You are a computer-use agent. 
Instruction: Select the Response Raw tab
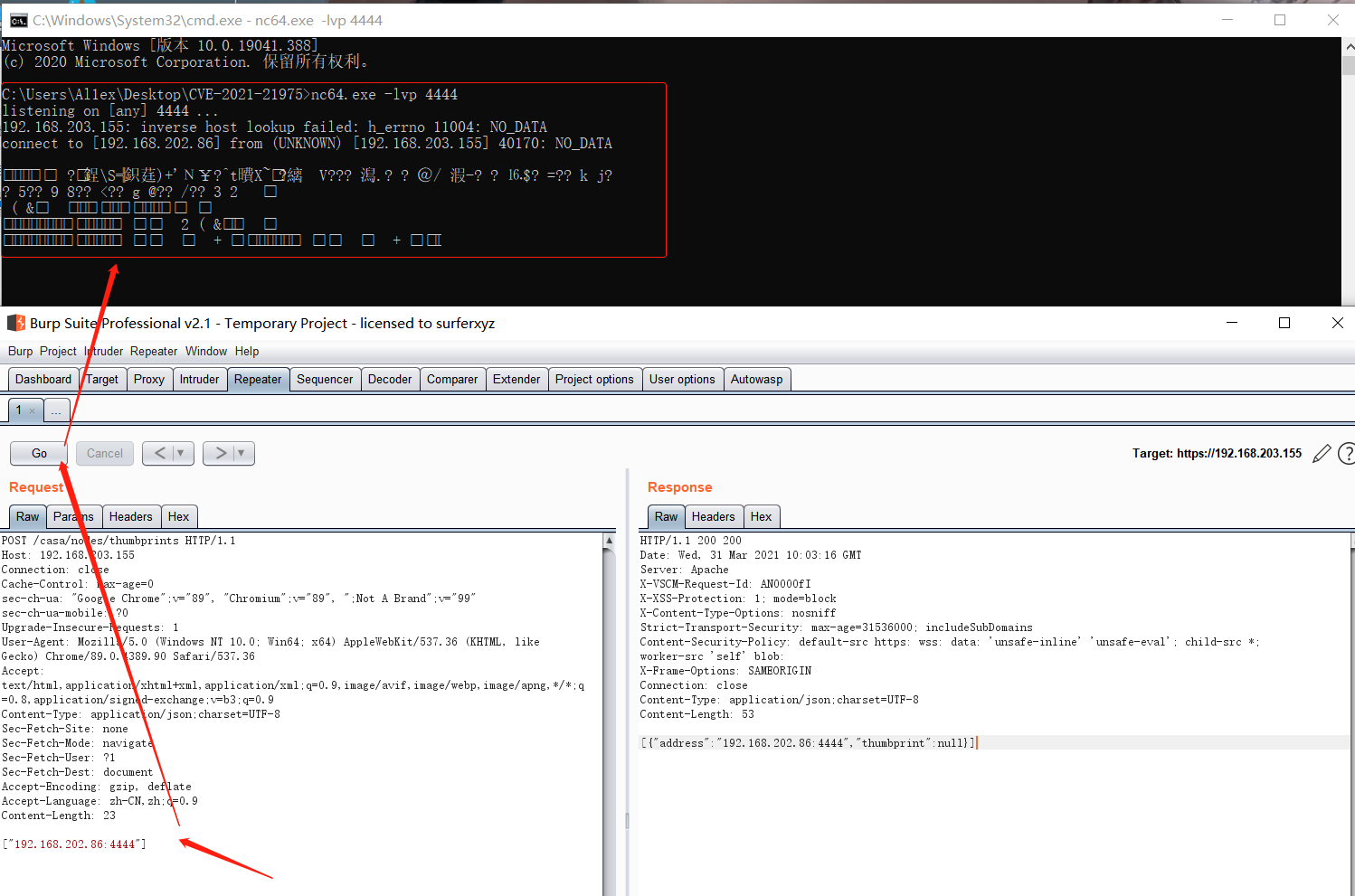(667, 516)
